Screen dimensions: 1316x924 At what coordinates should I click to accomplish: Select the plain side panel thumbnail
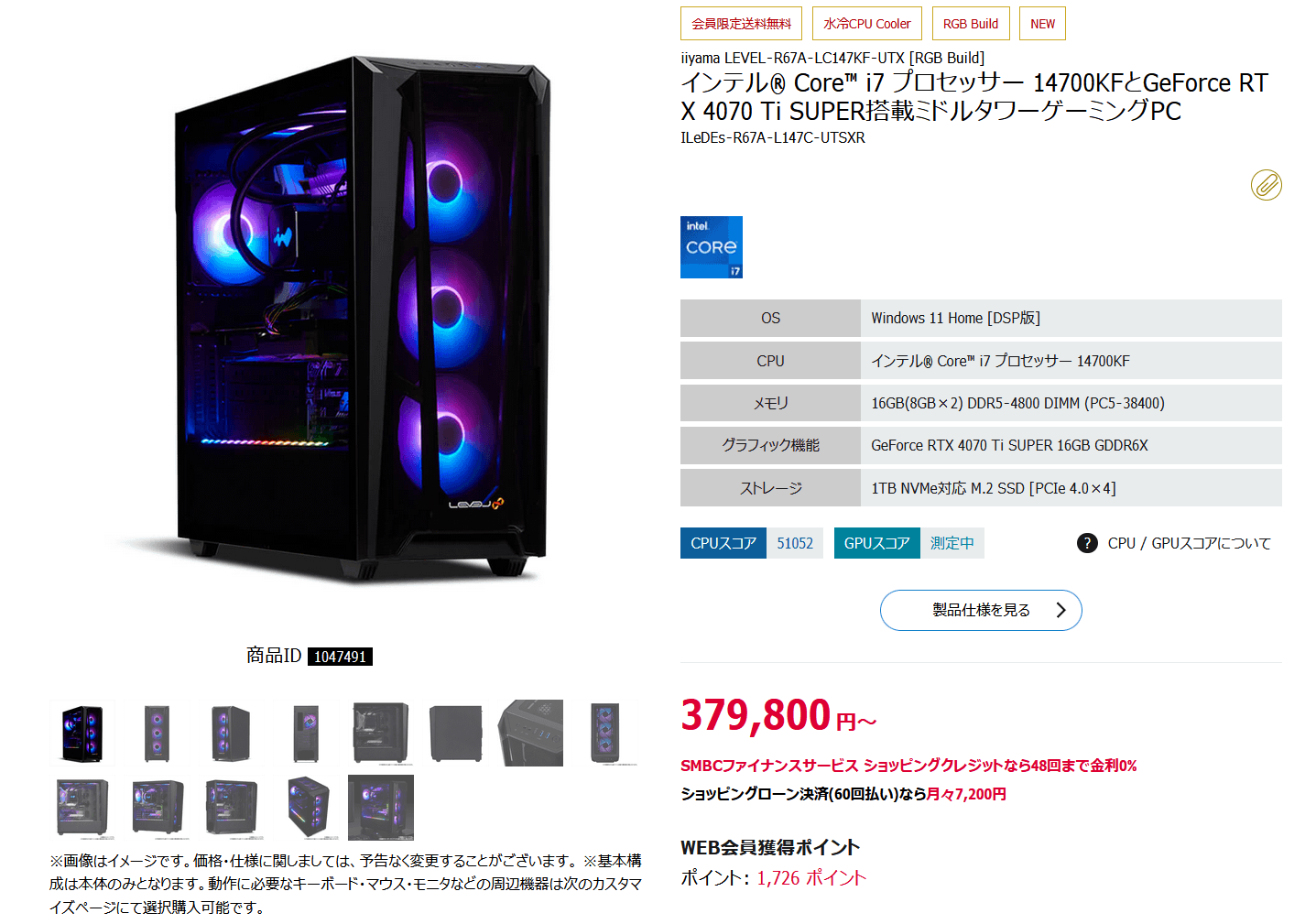coord(456,734)
